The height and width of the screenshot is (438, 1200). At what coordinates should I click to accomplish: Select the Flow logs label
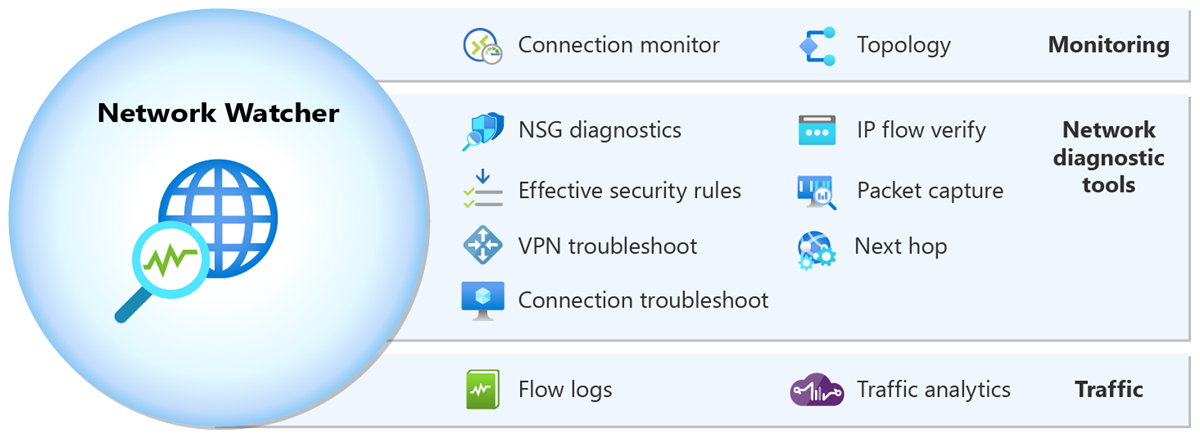click(x=565, y=389)
